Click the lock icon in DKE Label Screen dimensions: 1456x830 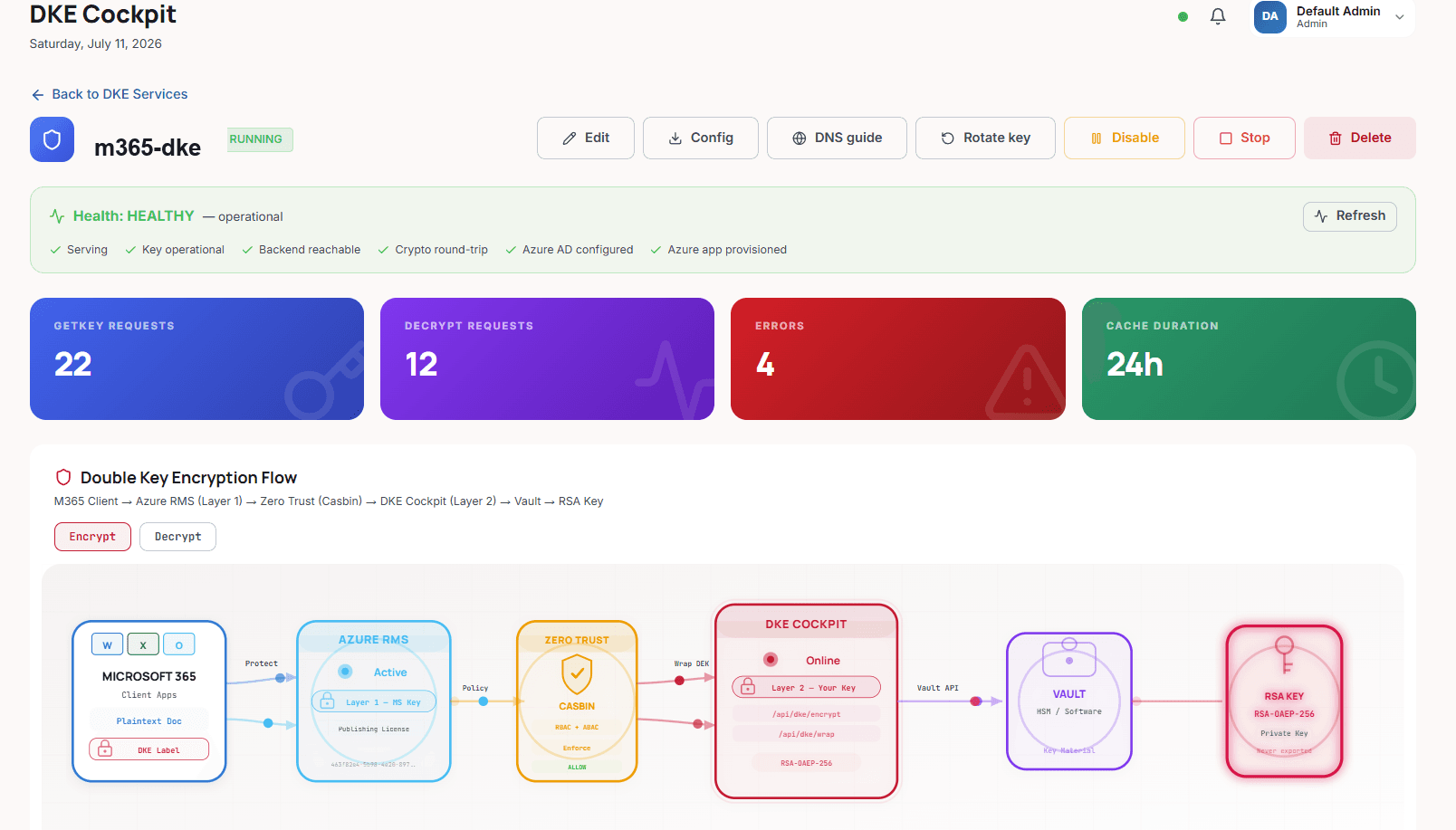pos(105,749)
